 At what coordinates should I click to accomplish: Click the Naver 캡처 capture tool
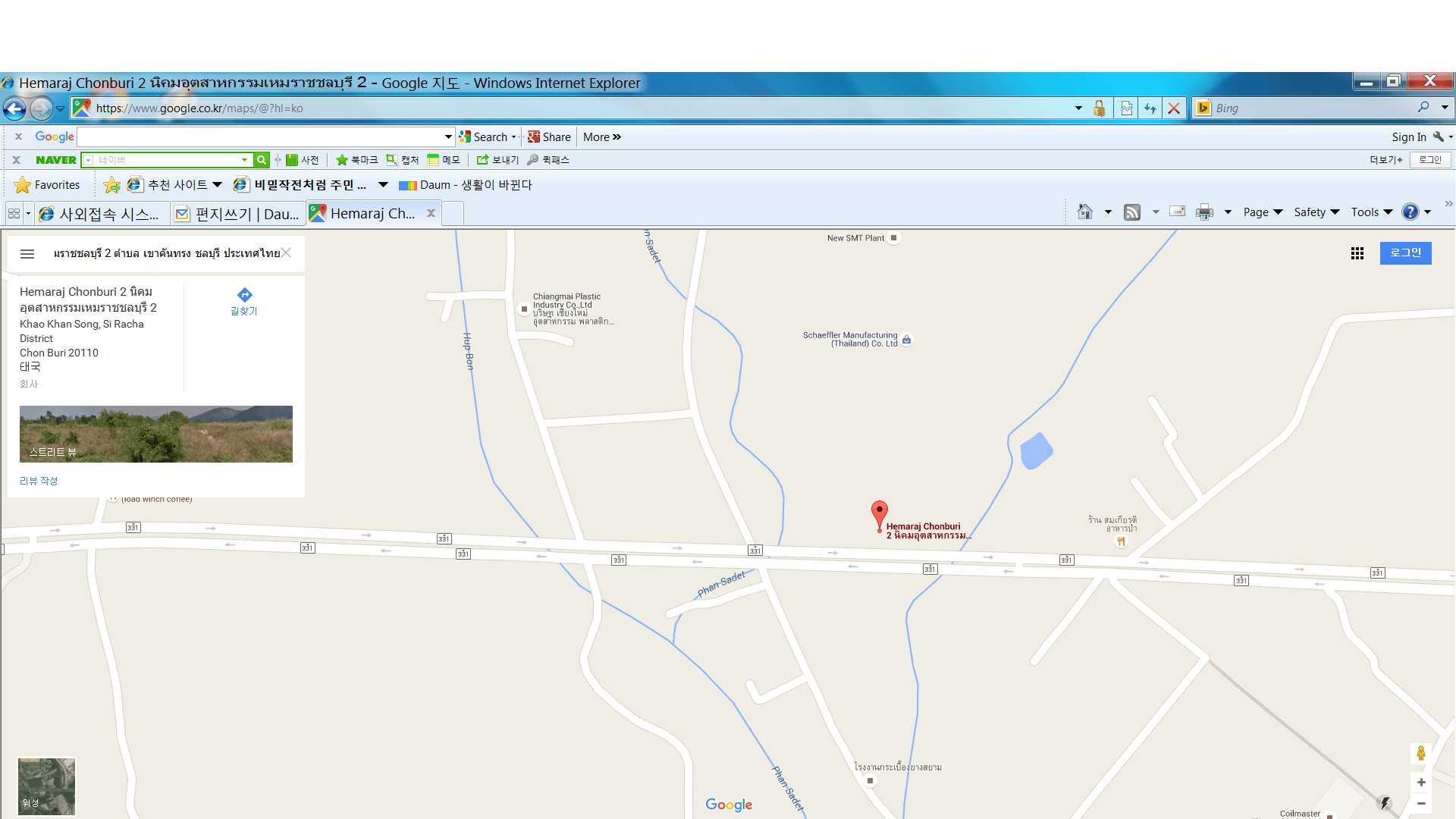pyautogui.click(x=403, y=160)
